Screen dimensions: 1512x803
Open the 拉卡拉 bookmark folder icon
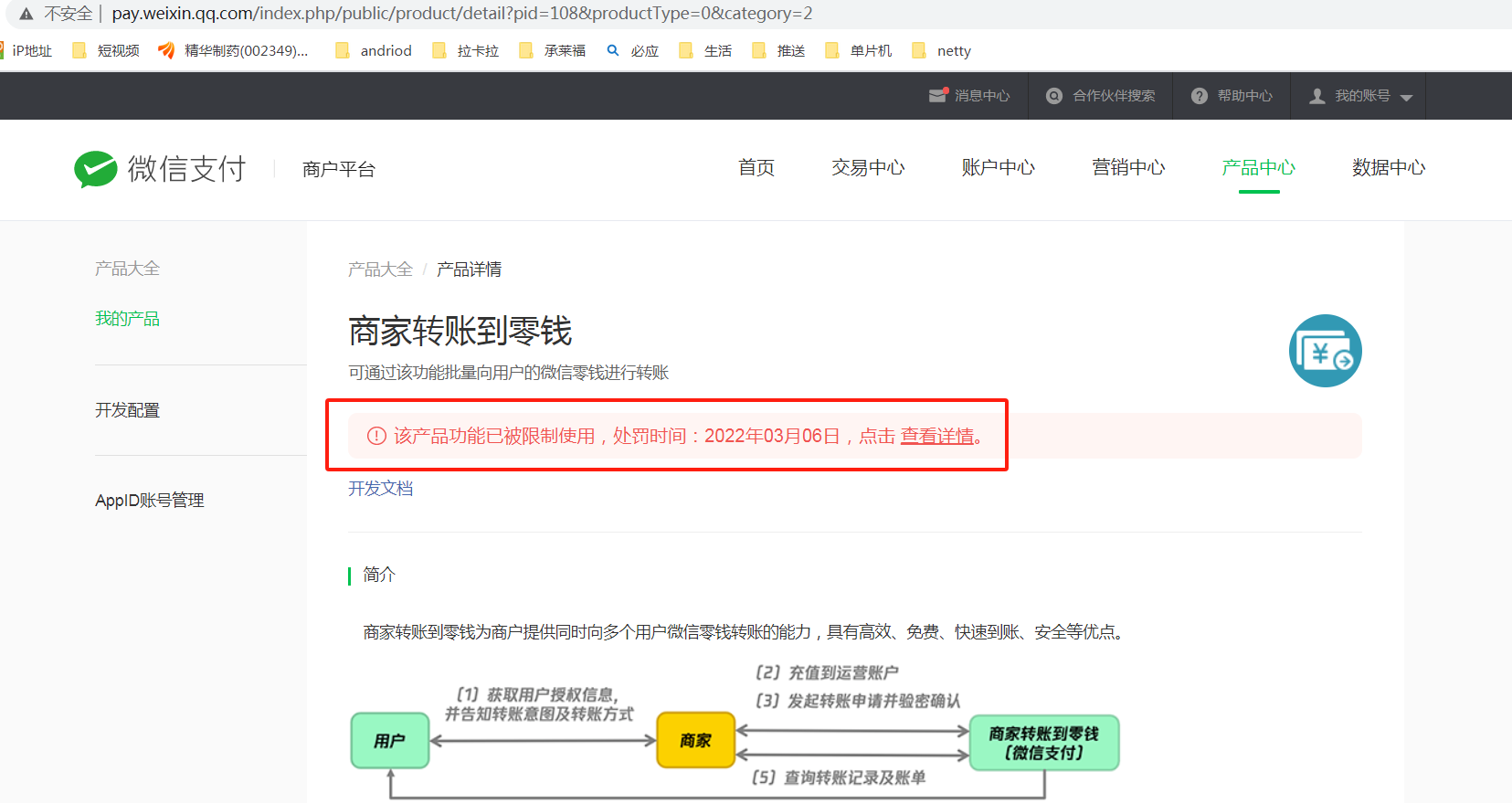pyautogui.click(x=439, y=50)
